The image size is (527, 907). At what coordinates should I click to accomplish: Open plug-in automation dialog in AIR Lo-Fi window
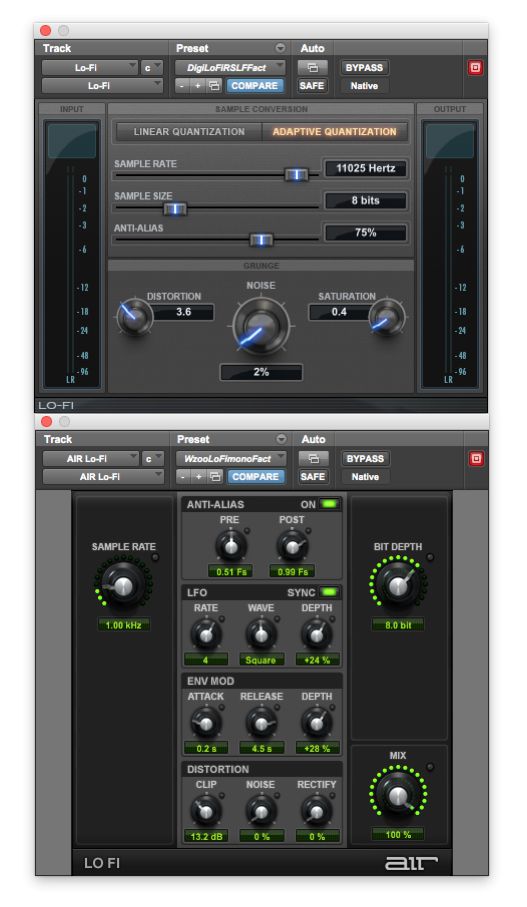313,459
